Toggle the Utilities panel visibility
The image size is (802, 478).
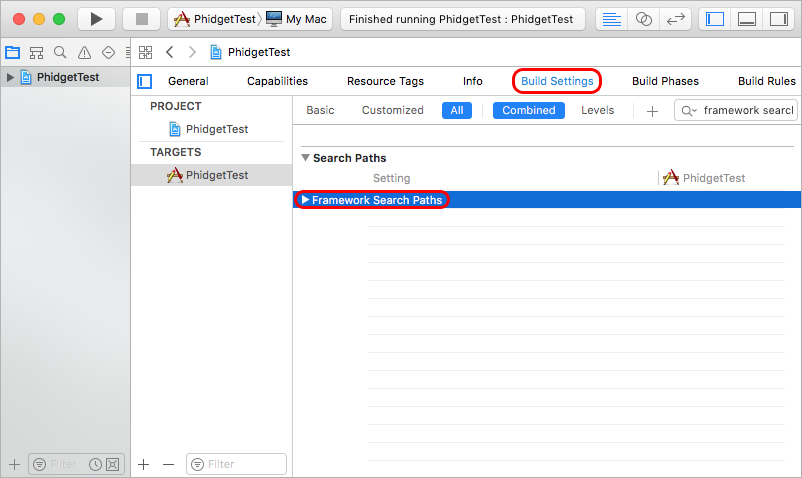coord(777,19)
